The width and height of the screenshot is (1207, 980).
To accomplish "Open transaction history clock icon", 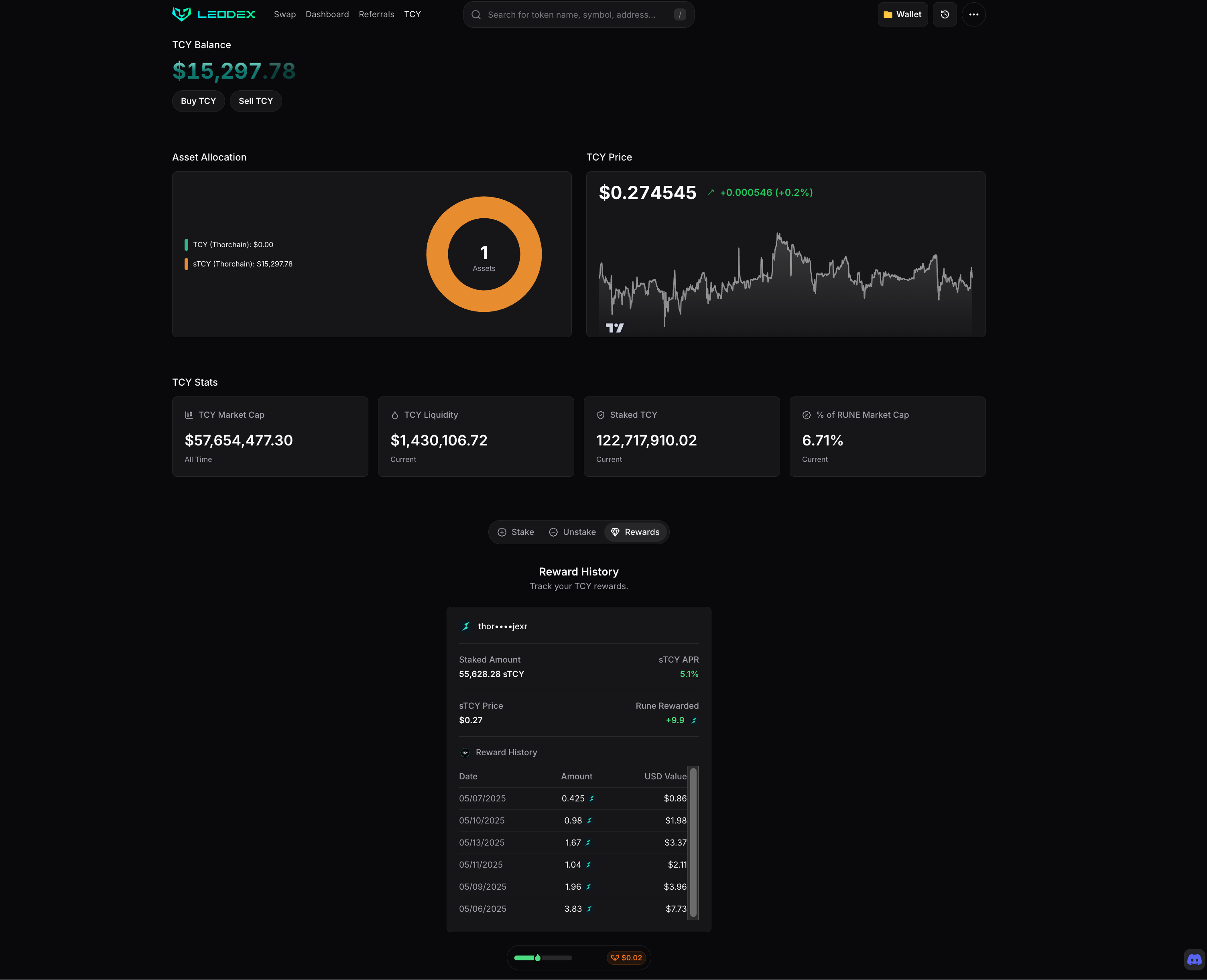I will [945, 15].
